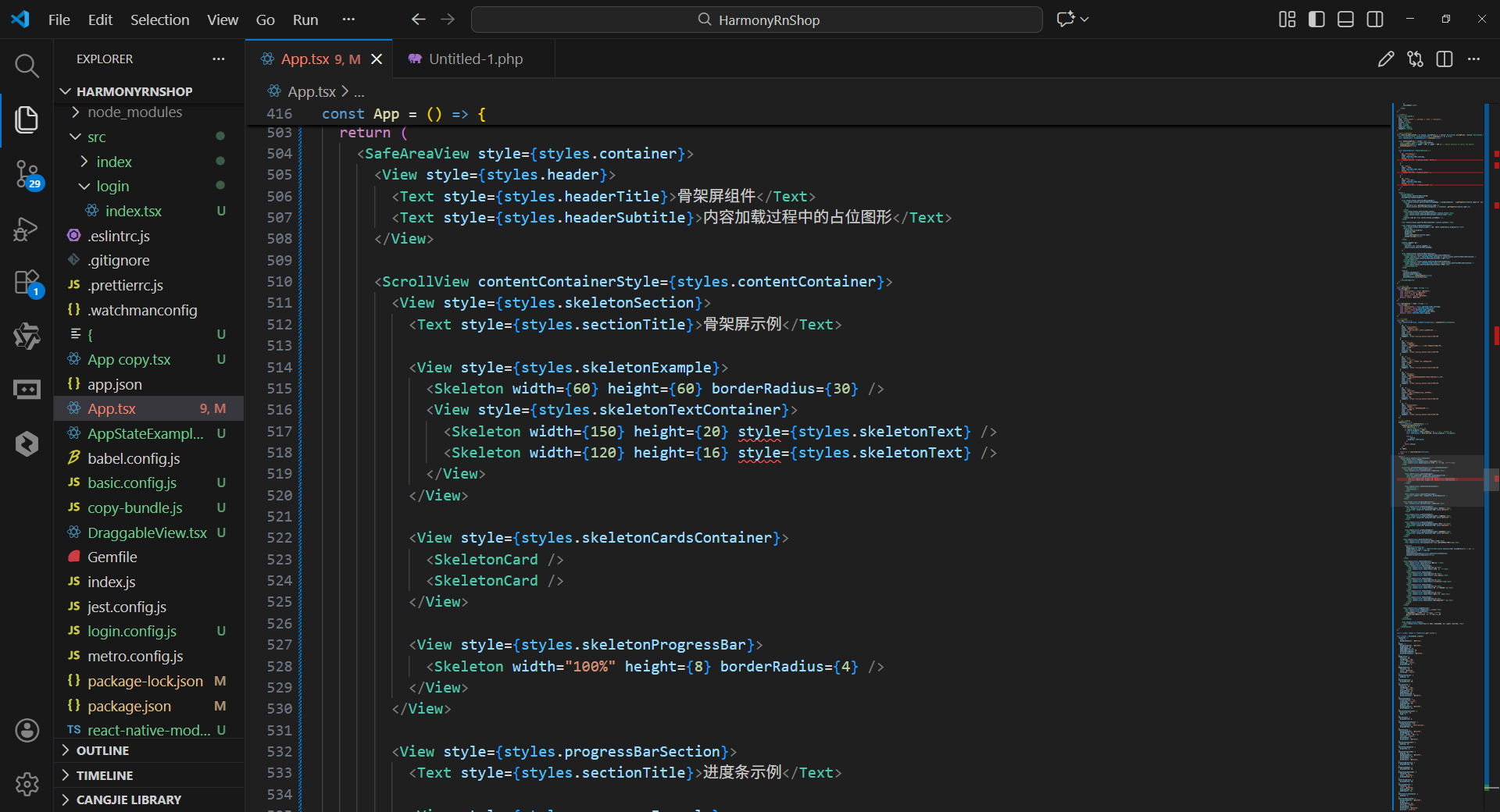This screenshot has height=812, width=1500.
Task: Open the package-lock.json file
Action: pos(148,682)
